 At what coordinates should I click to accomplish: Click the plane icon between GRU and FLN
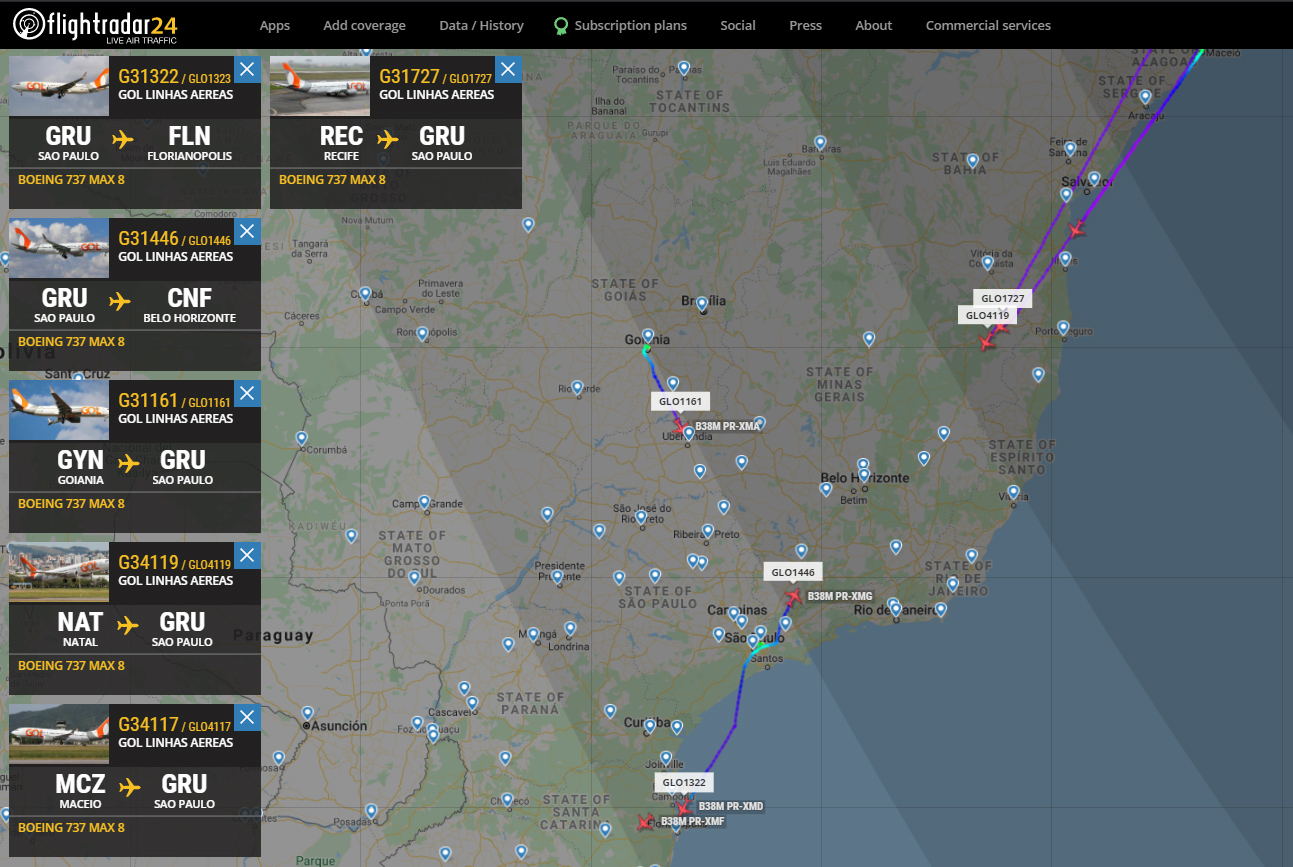click(x=123, y=139)
